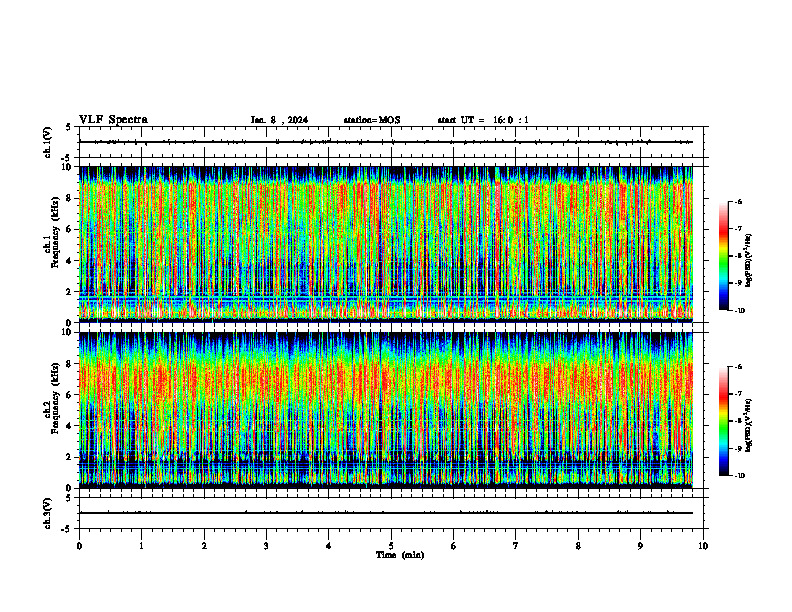The image size is (792, 612).
Task: Click the ch.1 voltage waveform trace
Action: [386, 142]
